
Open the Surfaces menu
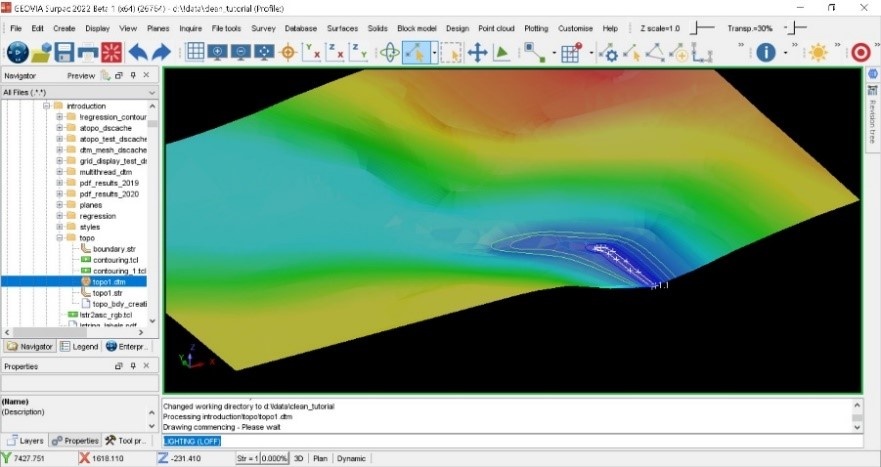(x=342, y=28)
